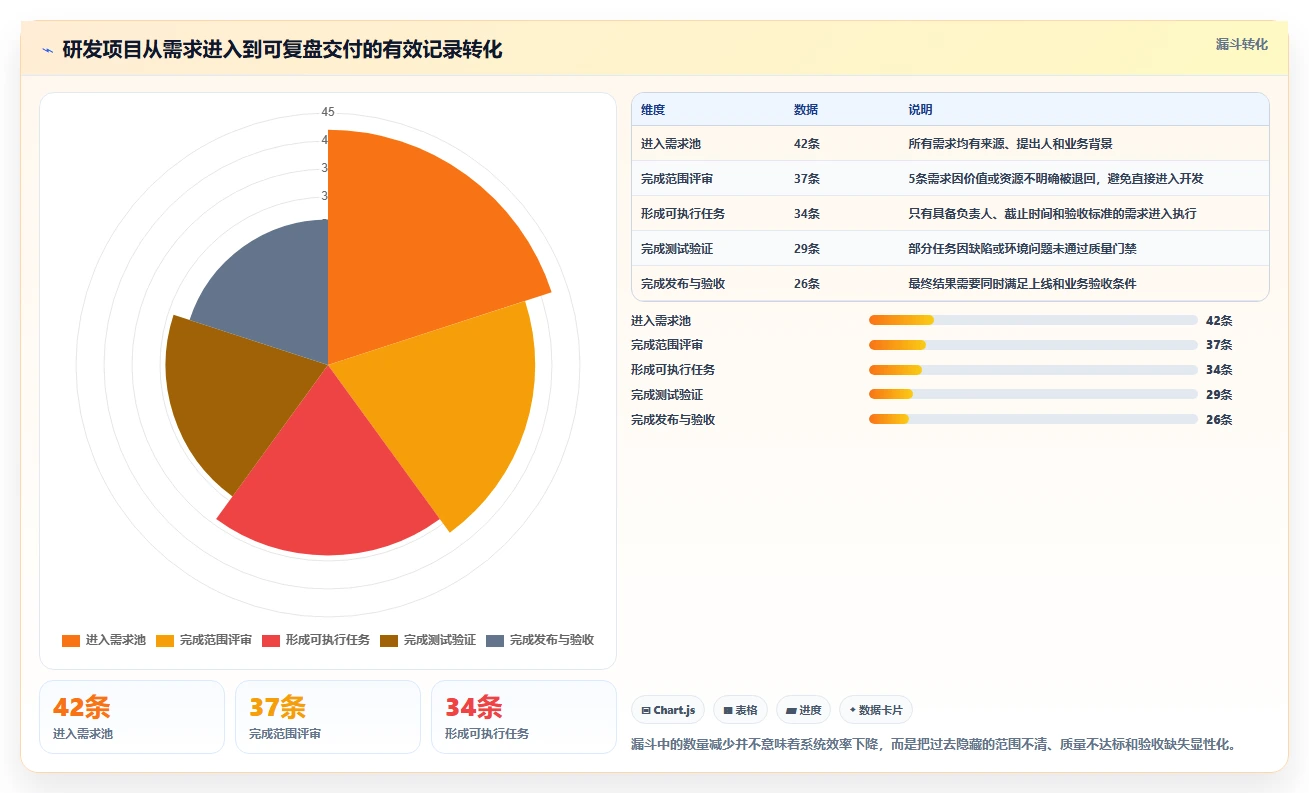Click the page title 研发项目从需求进入

(282, 49)
